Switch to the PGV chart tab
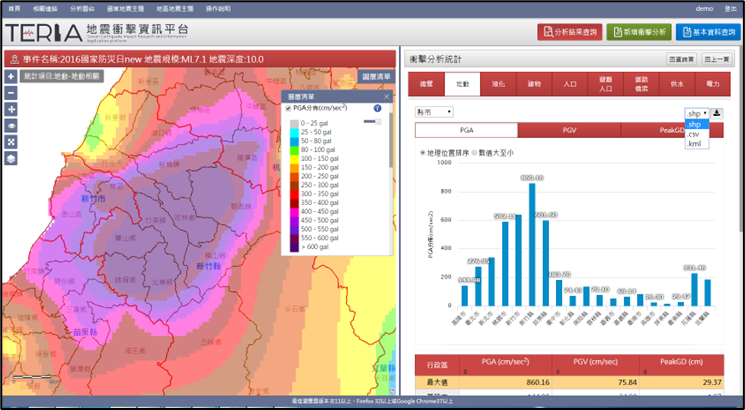This screenshot has width=745, height=410. click(x=570, y=130)
